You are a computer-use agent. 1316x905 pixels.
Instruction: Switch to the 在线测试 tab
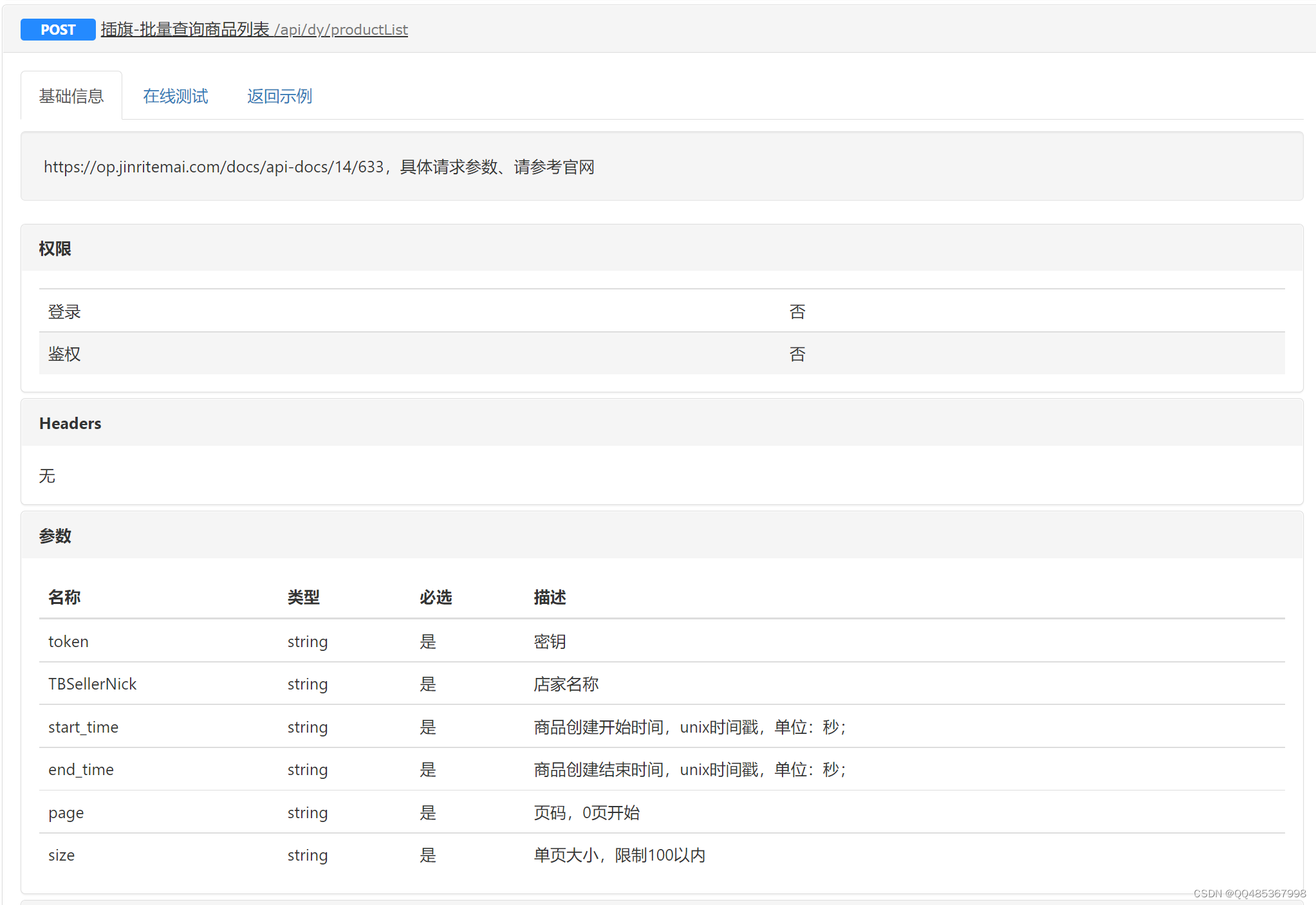[175, 96]
